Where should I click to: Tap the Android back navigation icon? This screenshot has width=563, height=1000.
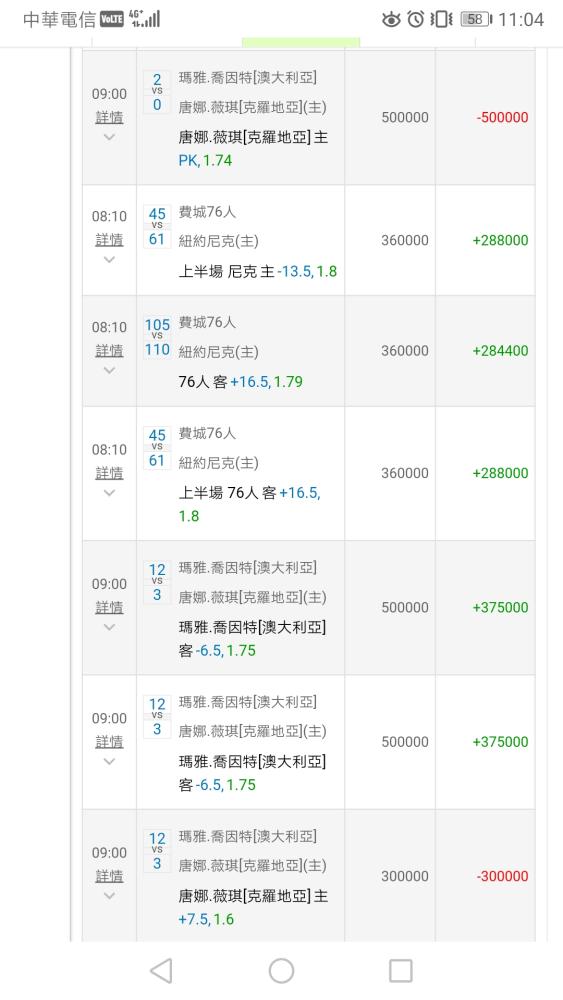(x=161, y=971)
